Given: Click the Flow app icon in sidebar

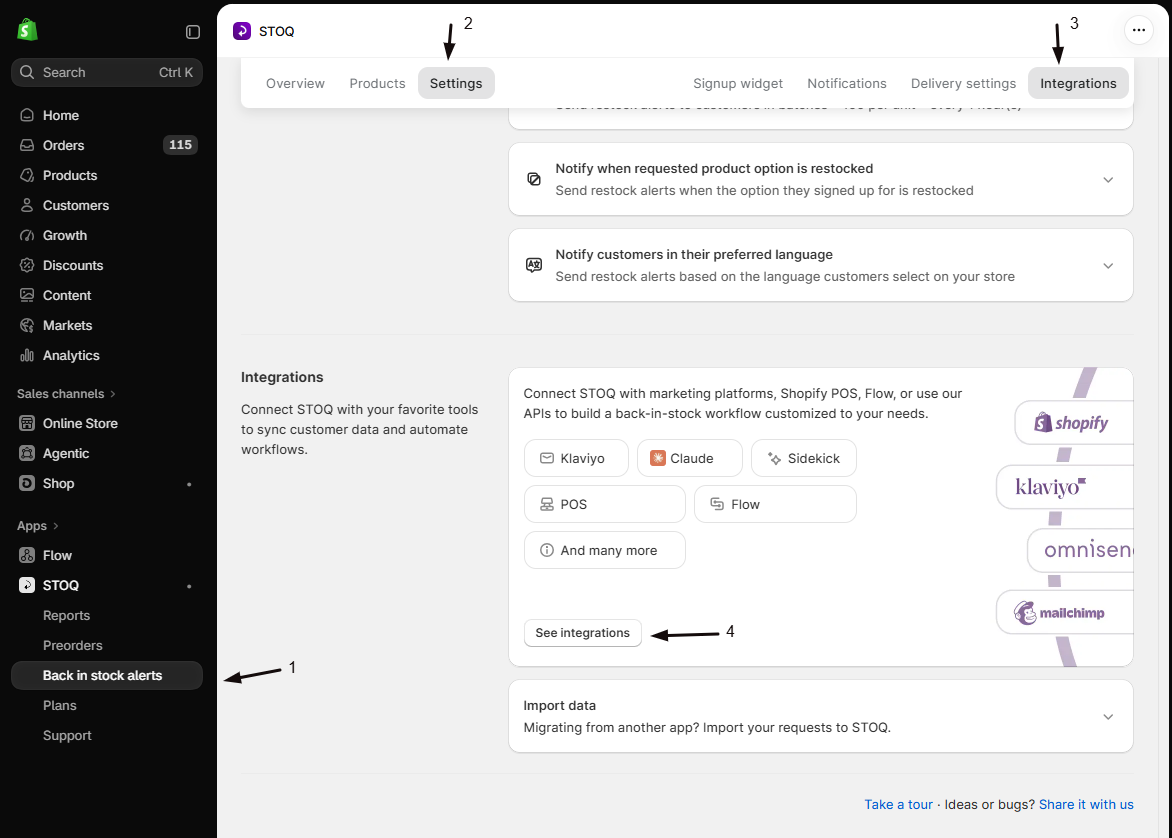Looking at the screenshot, I should coord(27,555).
